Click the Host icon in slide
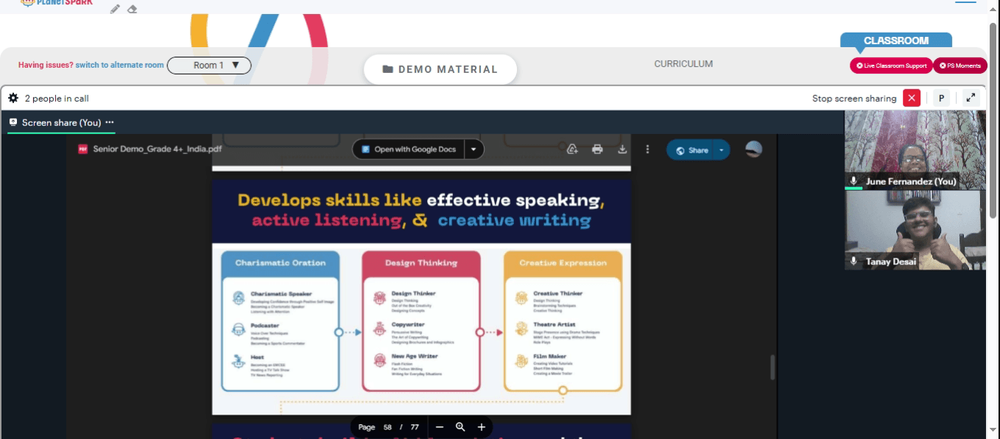This screenshot has width=1000, height=439. 239,361
